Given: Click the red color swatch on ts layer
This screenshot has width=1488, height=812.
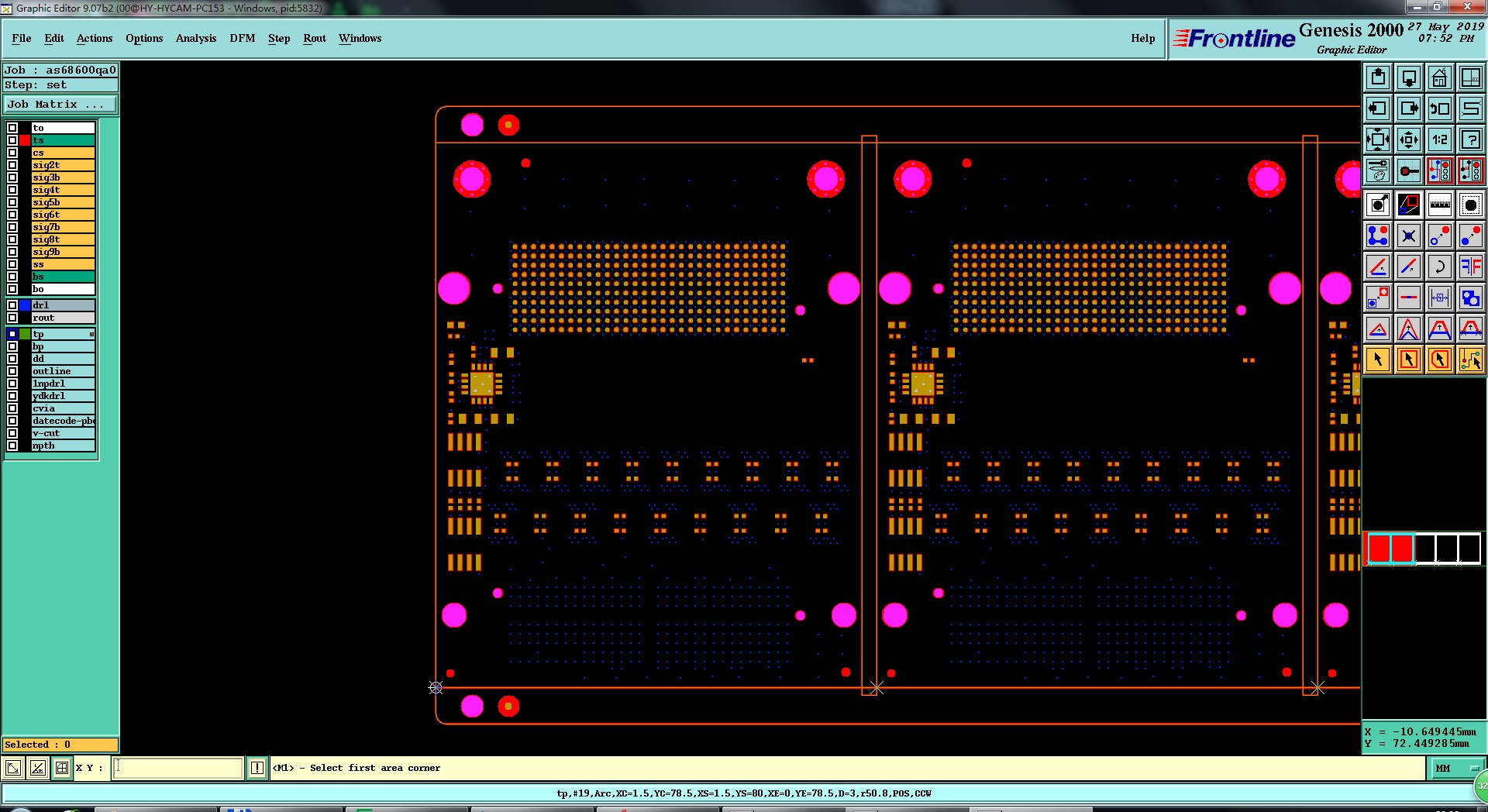Looking at the screenshot, I should pos(25,140).
